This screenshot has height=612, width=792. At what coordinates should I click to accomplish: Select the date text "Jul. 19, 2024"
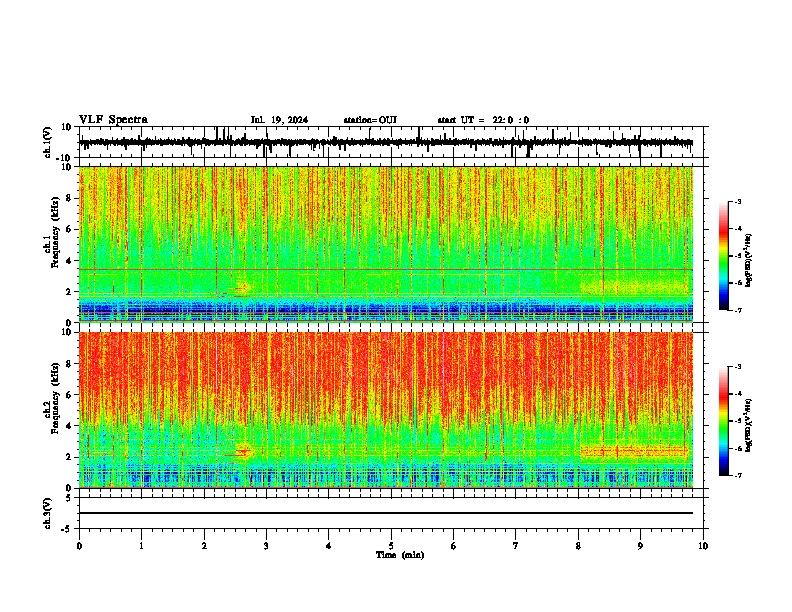point(279,120)
